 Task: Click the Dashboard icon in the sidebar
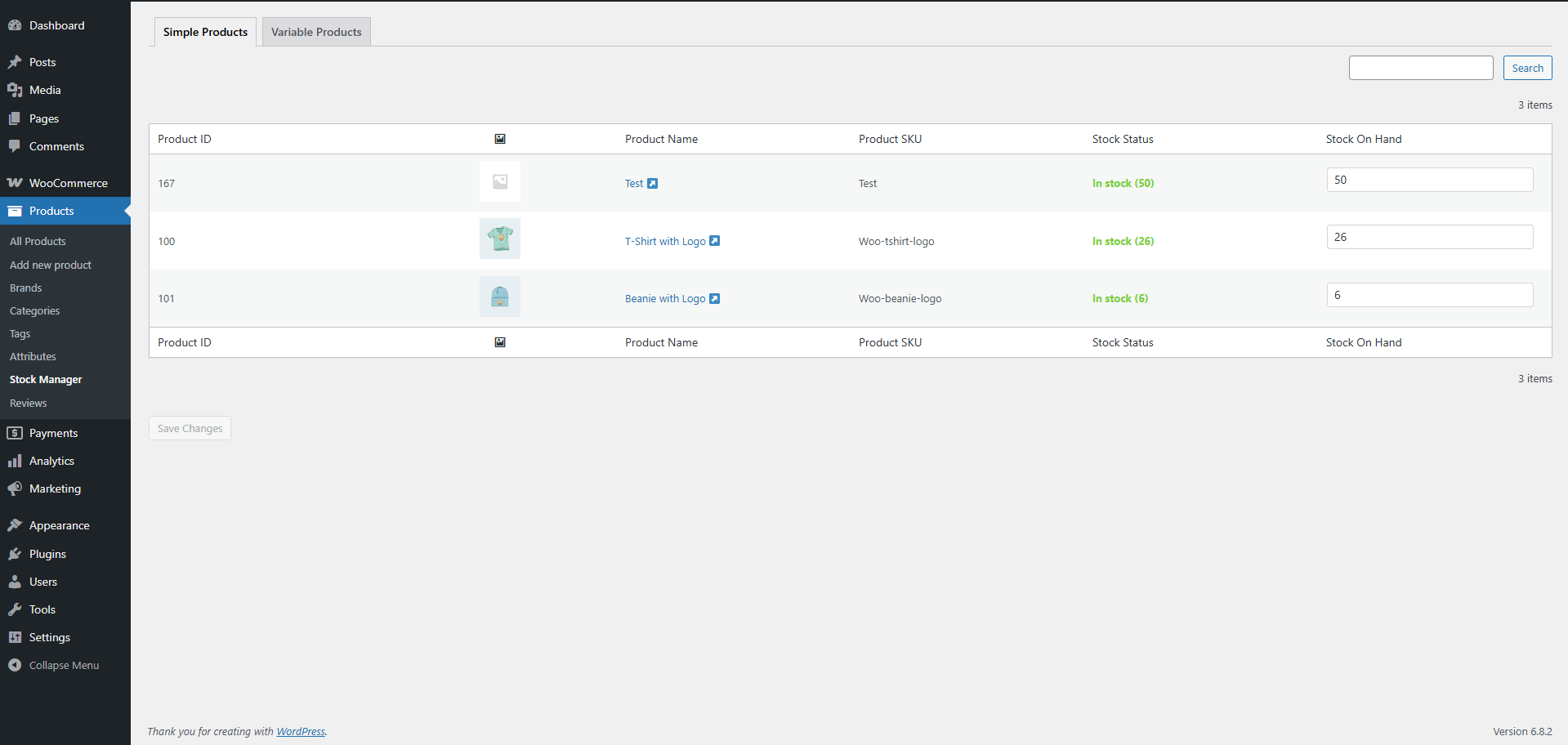15,25
